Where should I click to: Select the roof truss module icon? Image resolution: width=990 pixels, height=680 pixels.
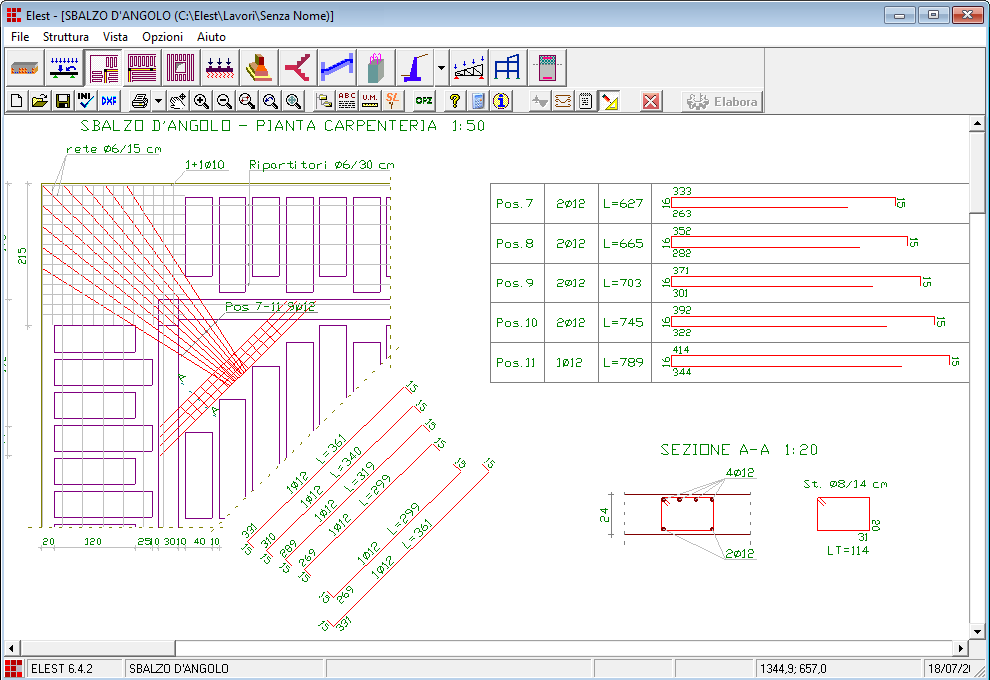click(x=470, y=68)
